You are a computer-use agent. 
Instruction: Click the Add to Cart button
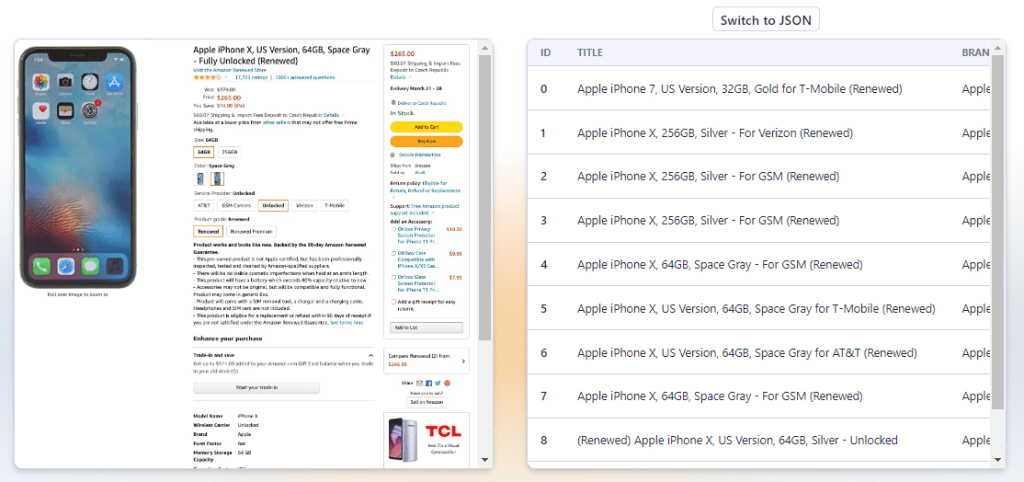click(x=426, y=127)
